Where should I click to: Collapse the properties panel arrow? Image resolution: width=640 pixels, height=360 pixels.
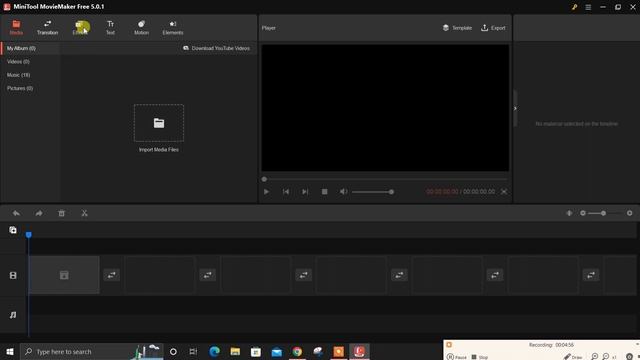point(515,109)
